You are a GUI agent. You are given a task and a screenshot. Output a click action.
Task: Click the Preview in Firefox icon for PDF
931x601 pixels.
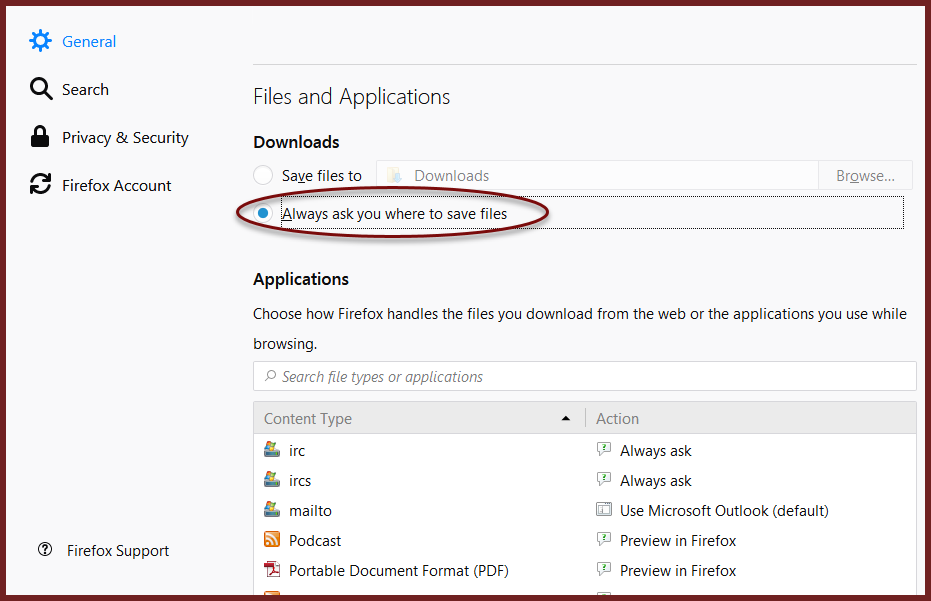point(604,570)
